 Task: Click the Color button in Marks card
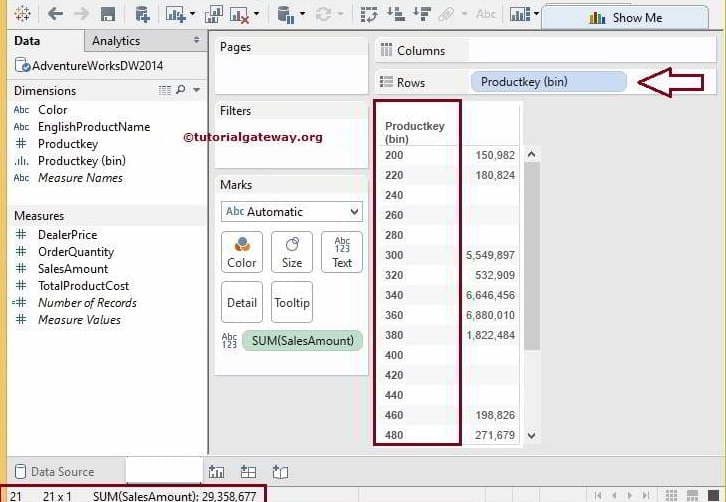pyautogui.click(x=242, y=252)
